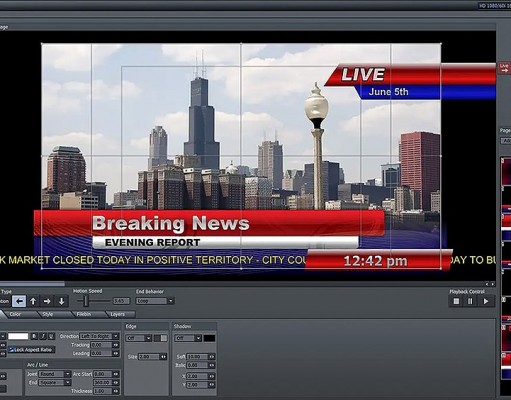Select the left arrow motion direction
511x400 pixels.
(x=19, y=301)
